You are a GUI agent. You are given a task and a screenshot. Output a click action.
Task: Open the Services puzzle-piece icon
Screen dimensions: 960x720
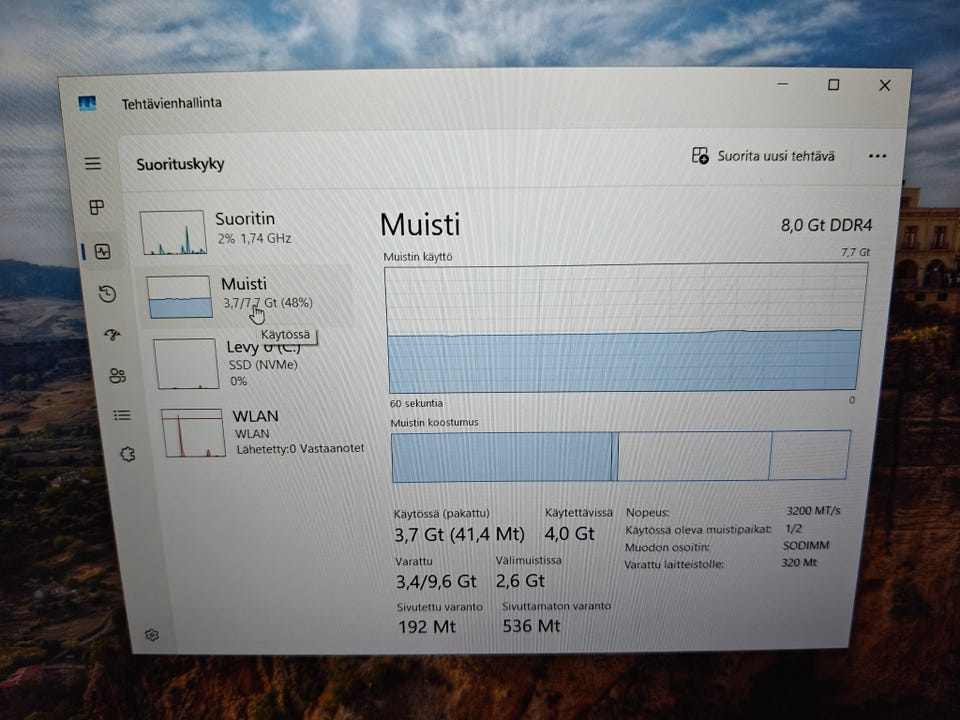[127, 454]
